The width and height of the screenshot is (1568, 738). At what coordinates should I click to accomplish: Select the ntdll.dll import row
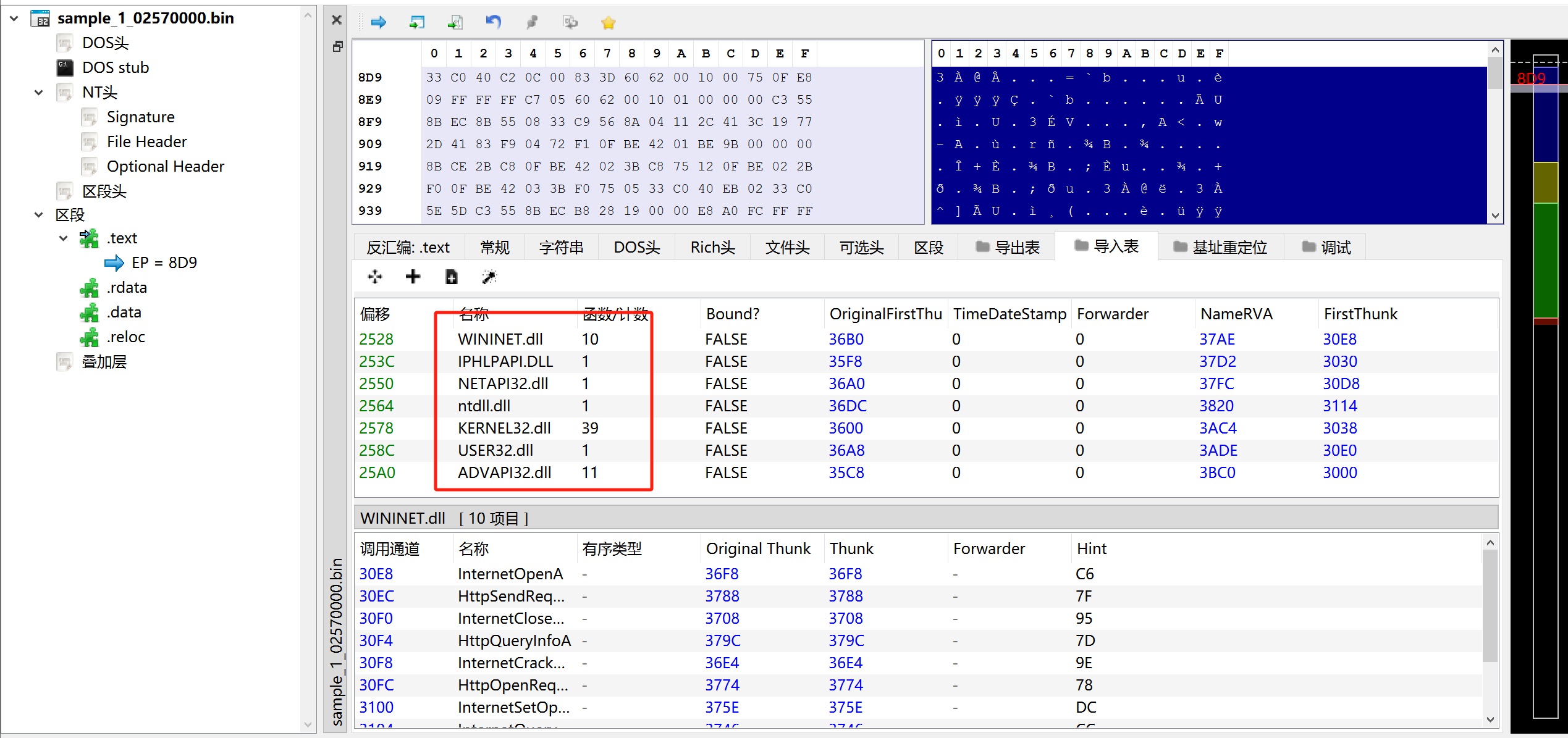tap(926, 406)
